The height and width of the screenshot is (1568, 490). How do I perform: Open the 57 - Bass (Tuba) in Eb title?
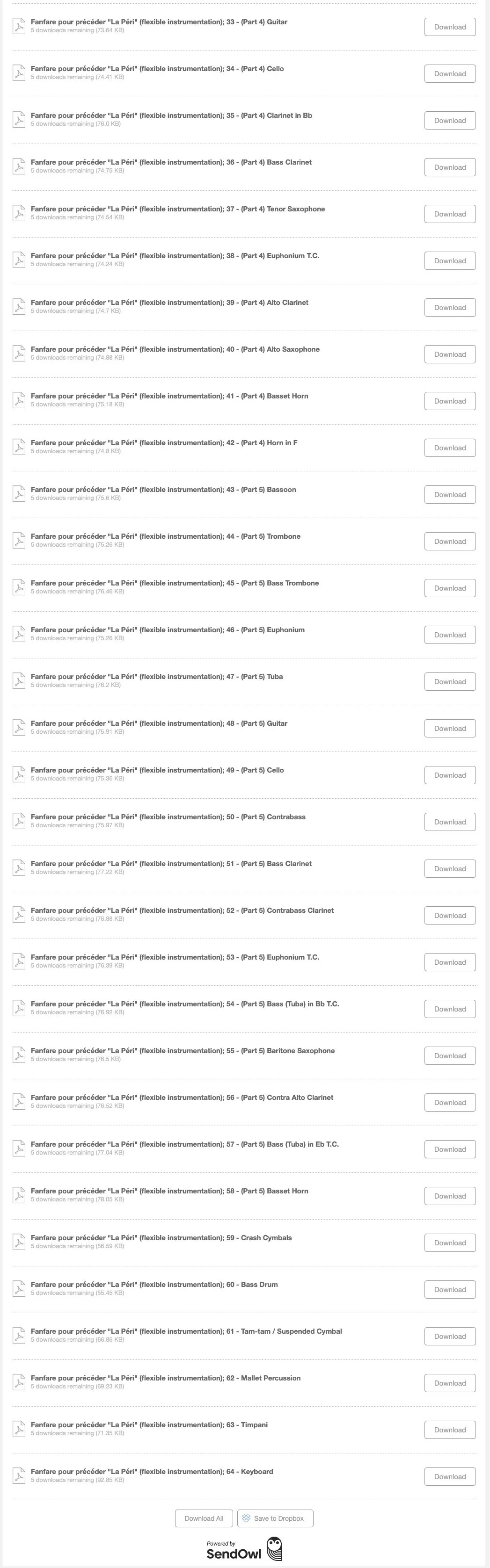click(x=185, y=1144)
